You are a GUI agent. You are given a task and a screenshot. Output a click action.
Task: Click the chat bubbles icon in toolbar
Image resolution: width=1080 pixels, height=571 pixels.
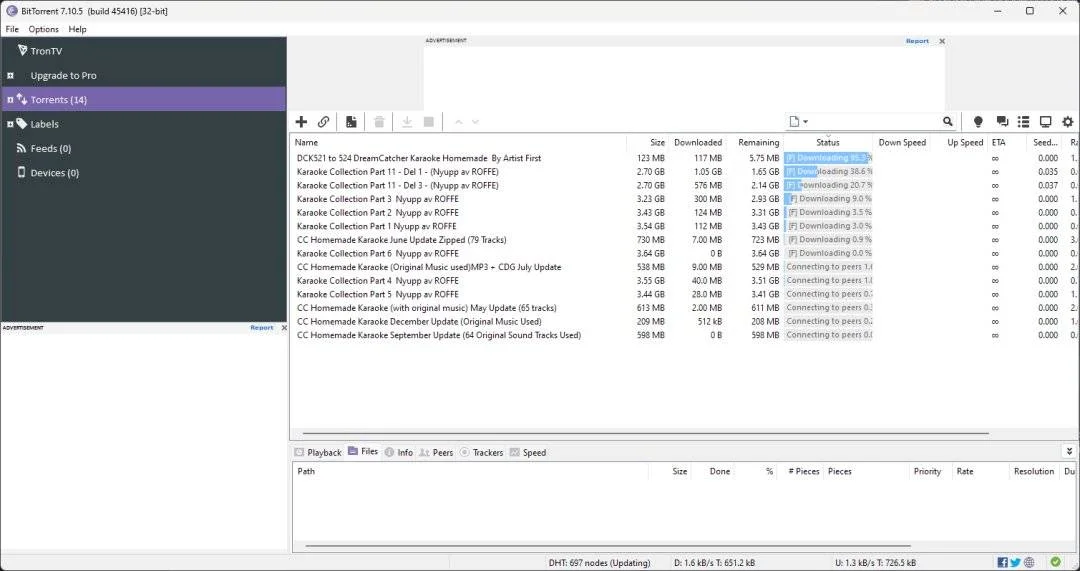[1002, 122]
